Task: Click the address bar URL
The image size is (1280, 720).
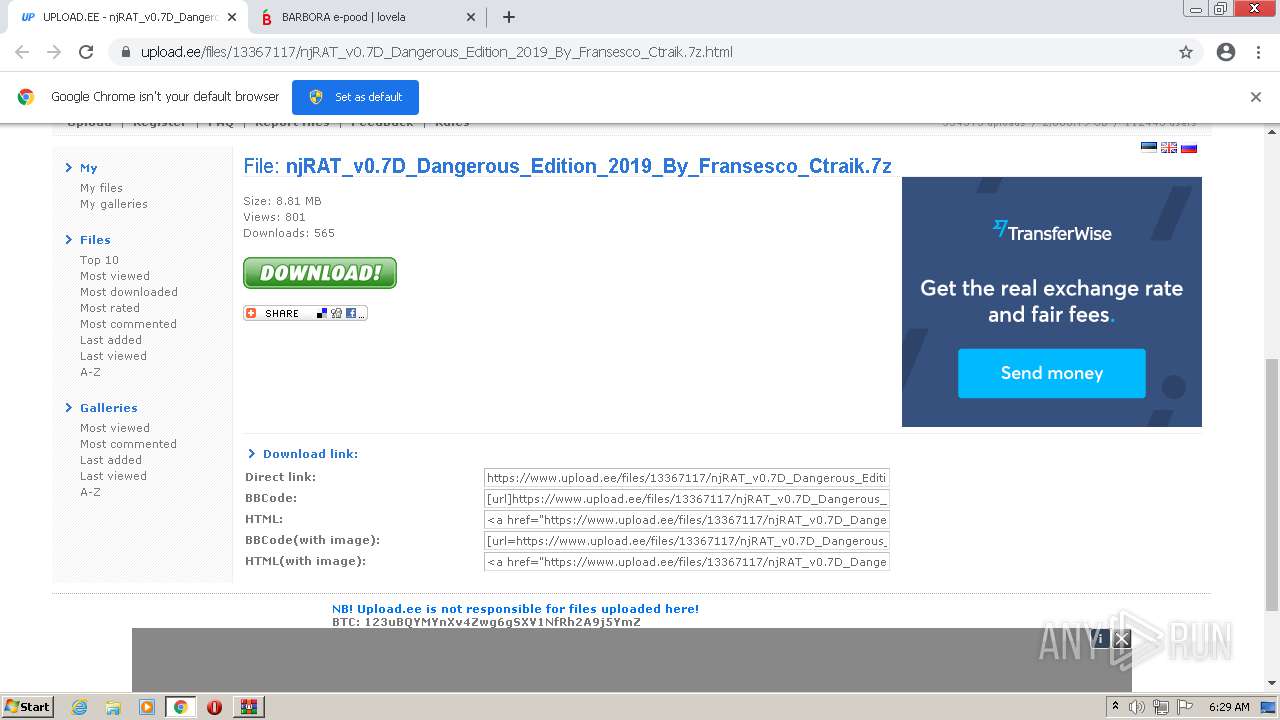Action: coord(436,52)
